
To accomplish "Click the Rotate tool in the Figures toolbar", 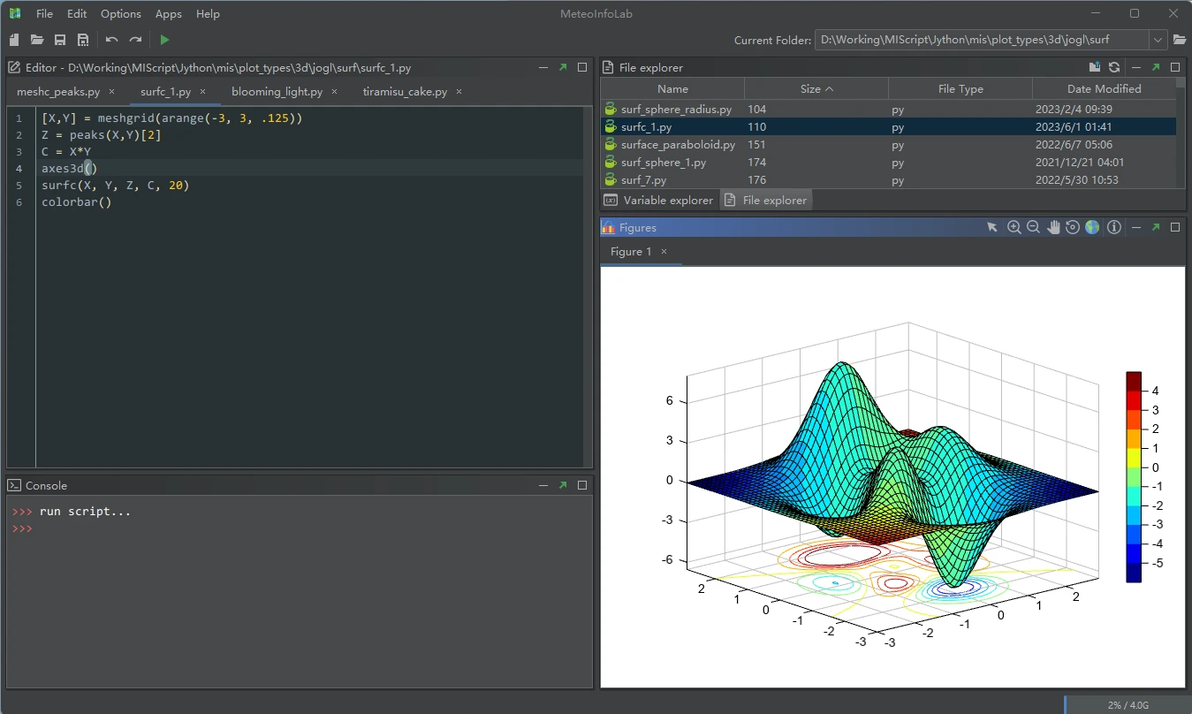I will coord(1072,228).
